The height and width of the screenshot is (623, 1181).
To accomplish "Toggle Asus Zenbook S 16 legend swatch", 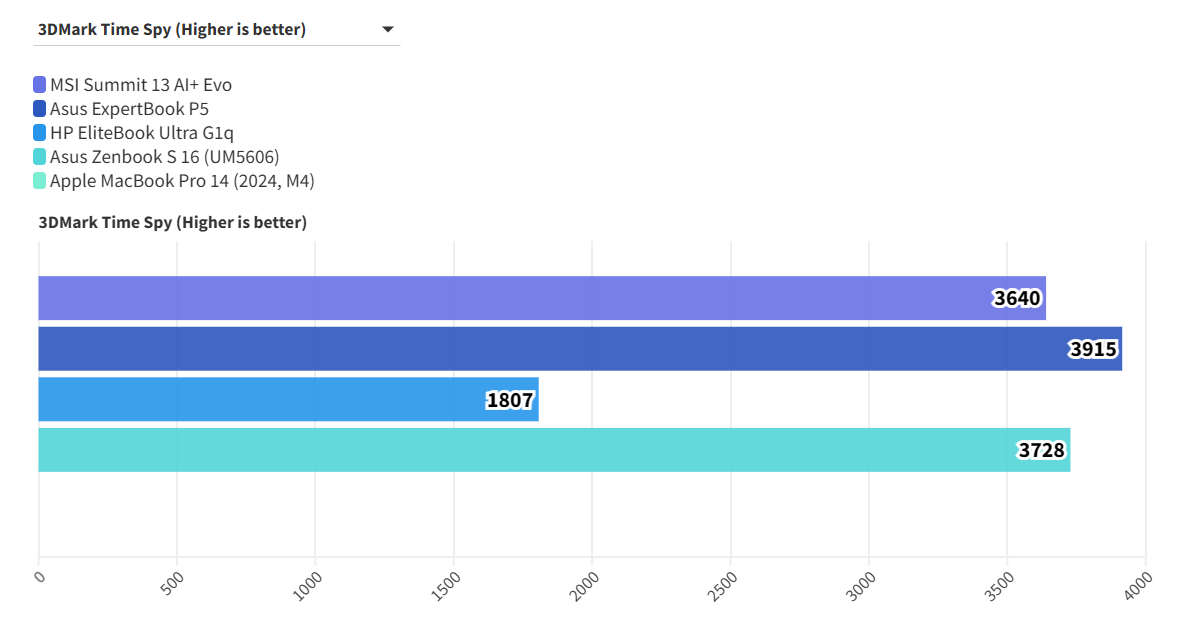I will point(40,157).
